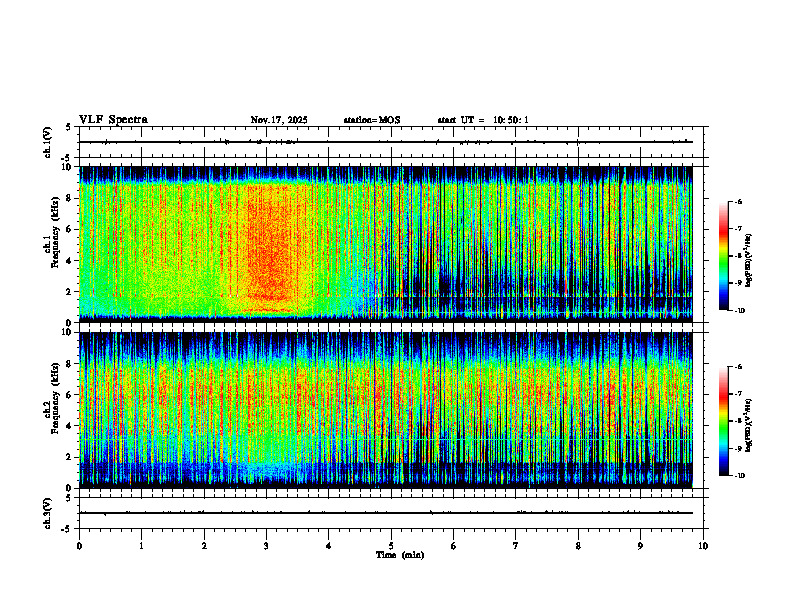
Task: Click the "-10" label on ch.2 color bar
Action: pos(740,476)
